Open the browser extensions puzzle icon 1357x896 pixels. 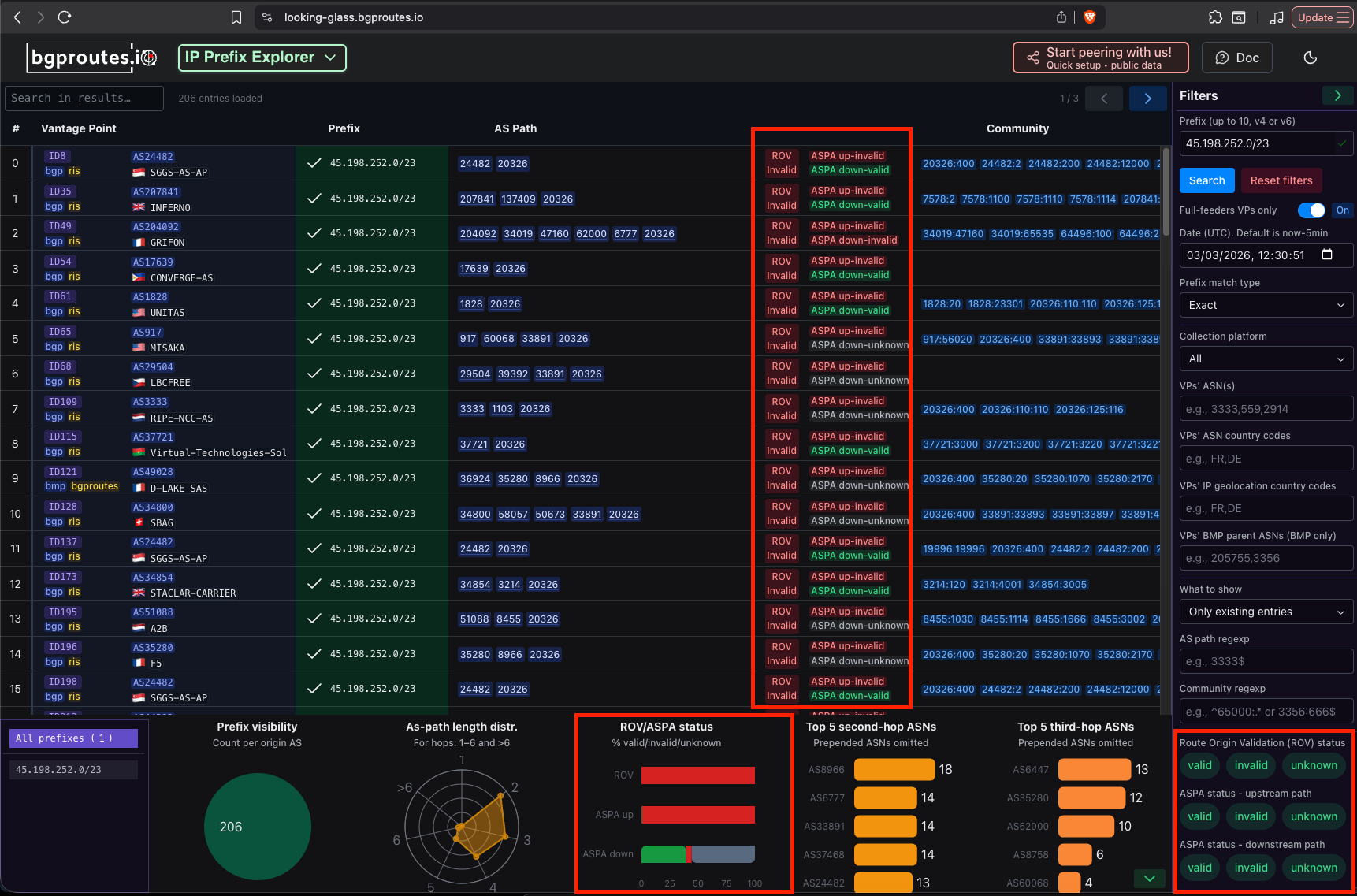[x=1215, y=17]
